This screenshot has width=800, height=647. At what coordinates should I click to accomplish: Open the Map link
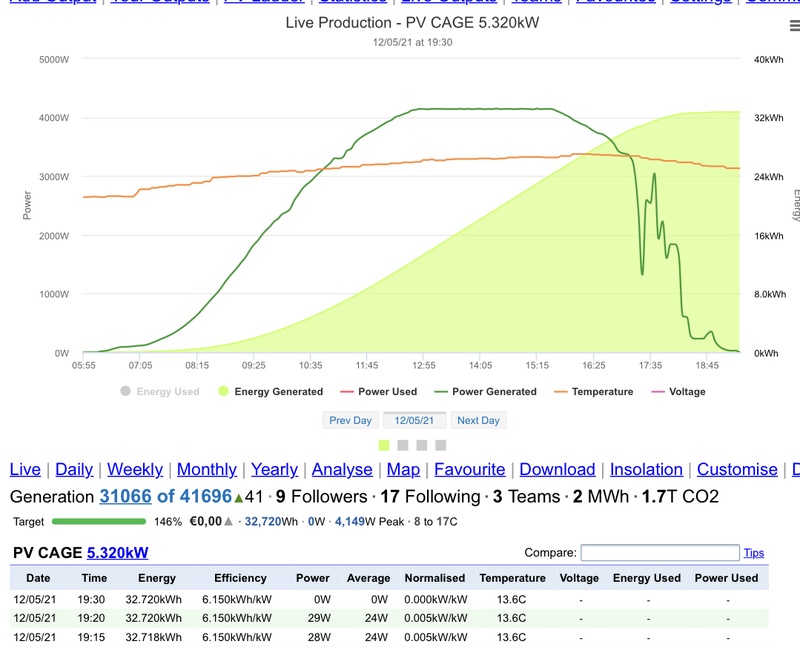pyautogui.click(x=403, y=469)
